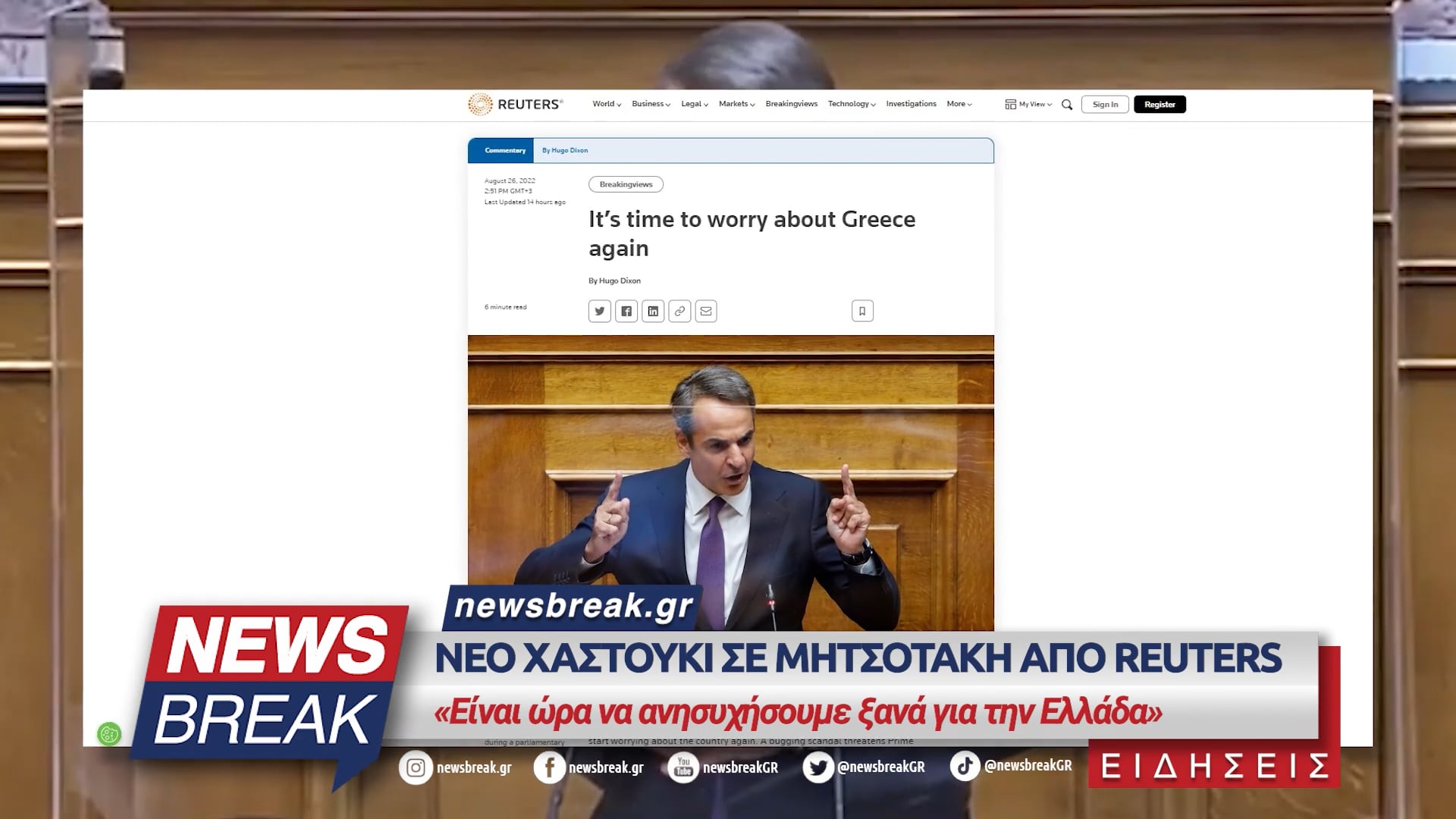This screenshot has height=819, width=1456.
Task: Click the @newsbreakGR TikTok handle text
Action: pyautogui.click(x=1028, y=766)
